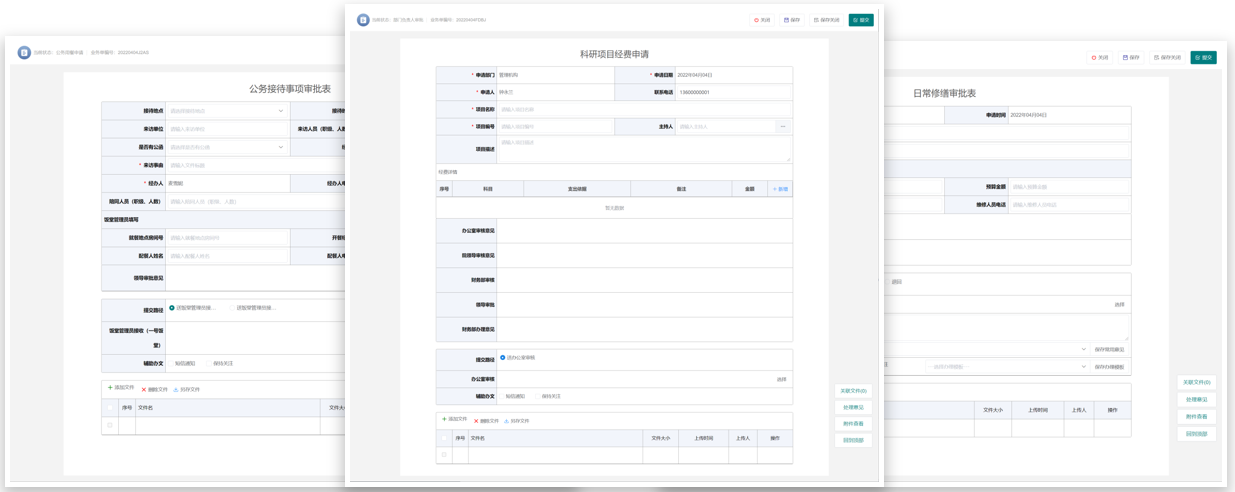Select the 送办公室审核 radio button
The width and height of the screenshot is (1235, 492).
click(x=503, y=358)
